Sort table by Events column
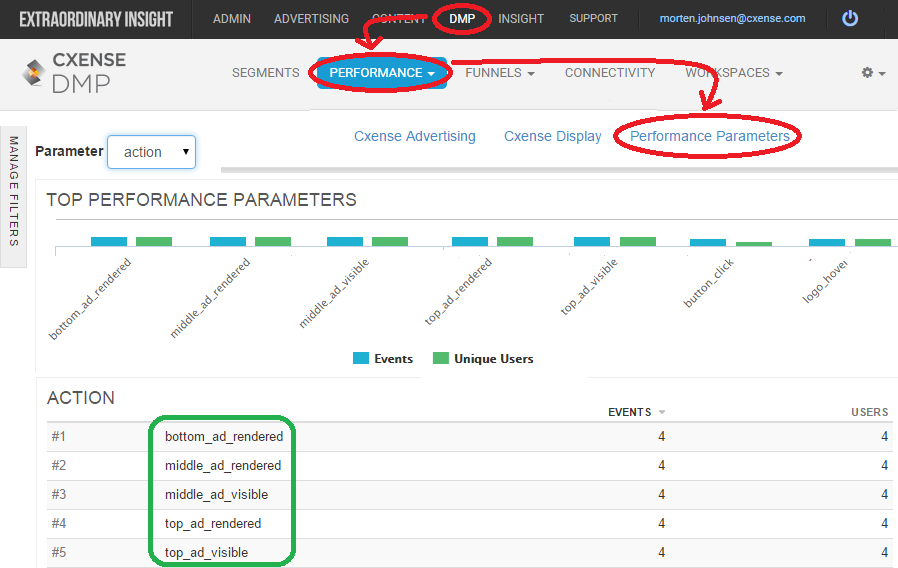This screenshot has width=898, height=568. pyautogui.click(x=636, y=412)
